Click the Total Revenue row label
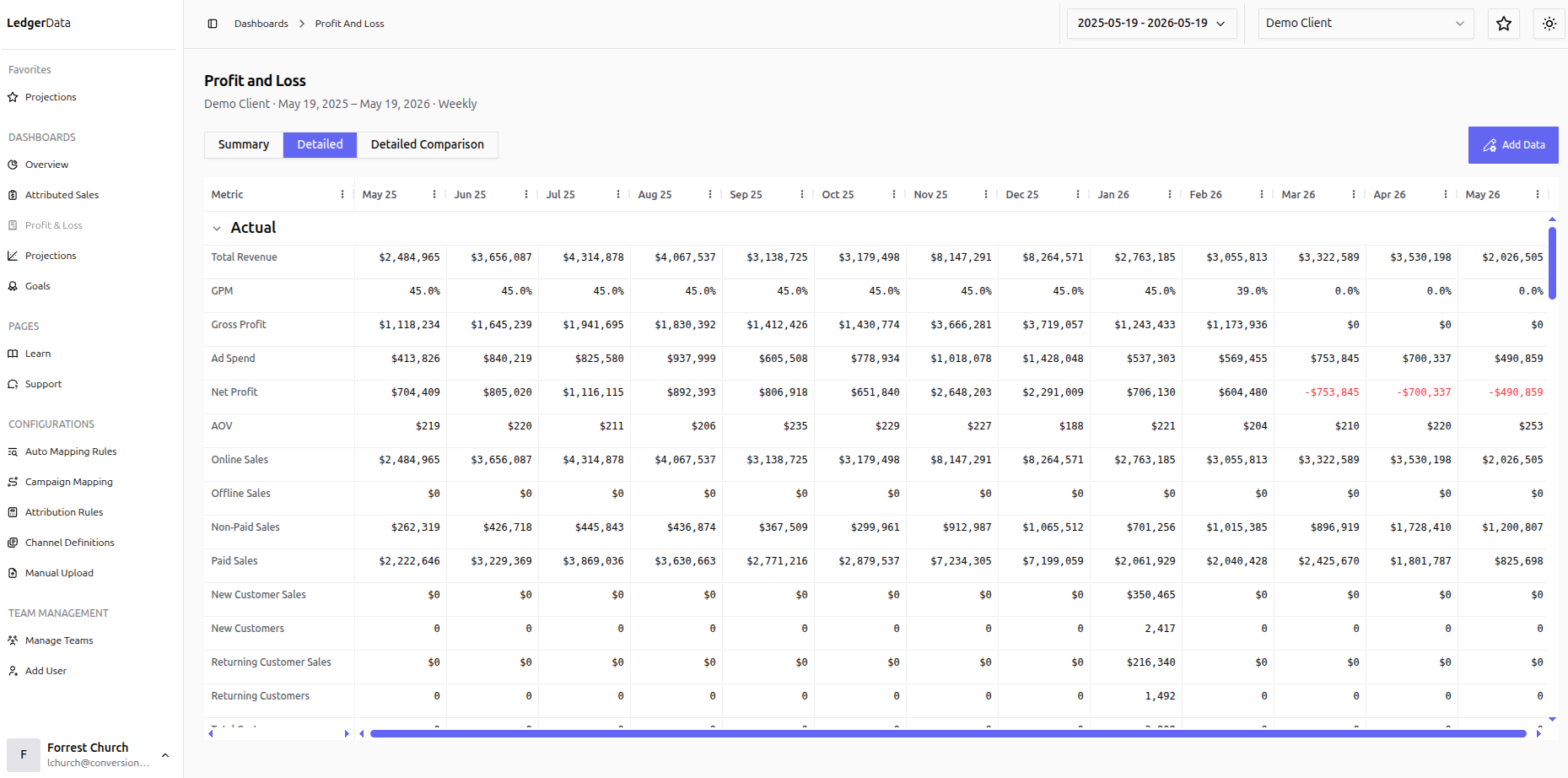Image resolution: width=1568 pixels, height=778 pixels. coord(244,257)
